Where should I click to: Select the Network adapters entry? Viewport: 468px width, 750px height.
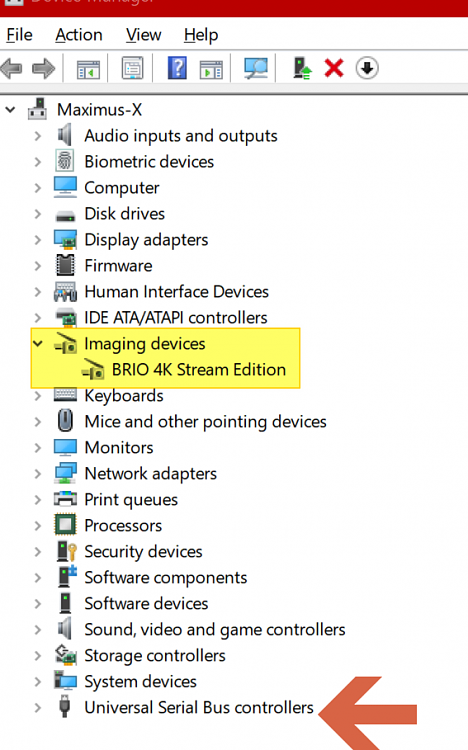click(151, 474)
